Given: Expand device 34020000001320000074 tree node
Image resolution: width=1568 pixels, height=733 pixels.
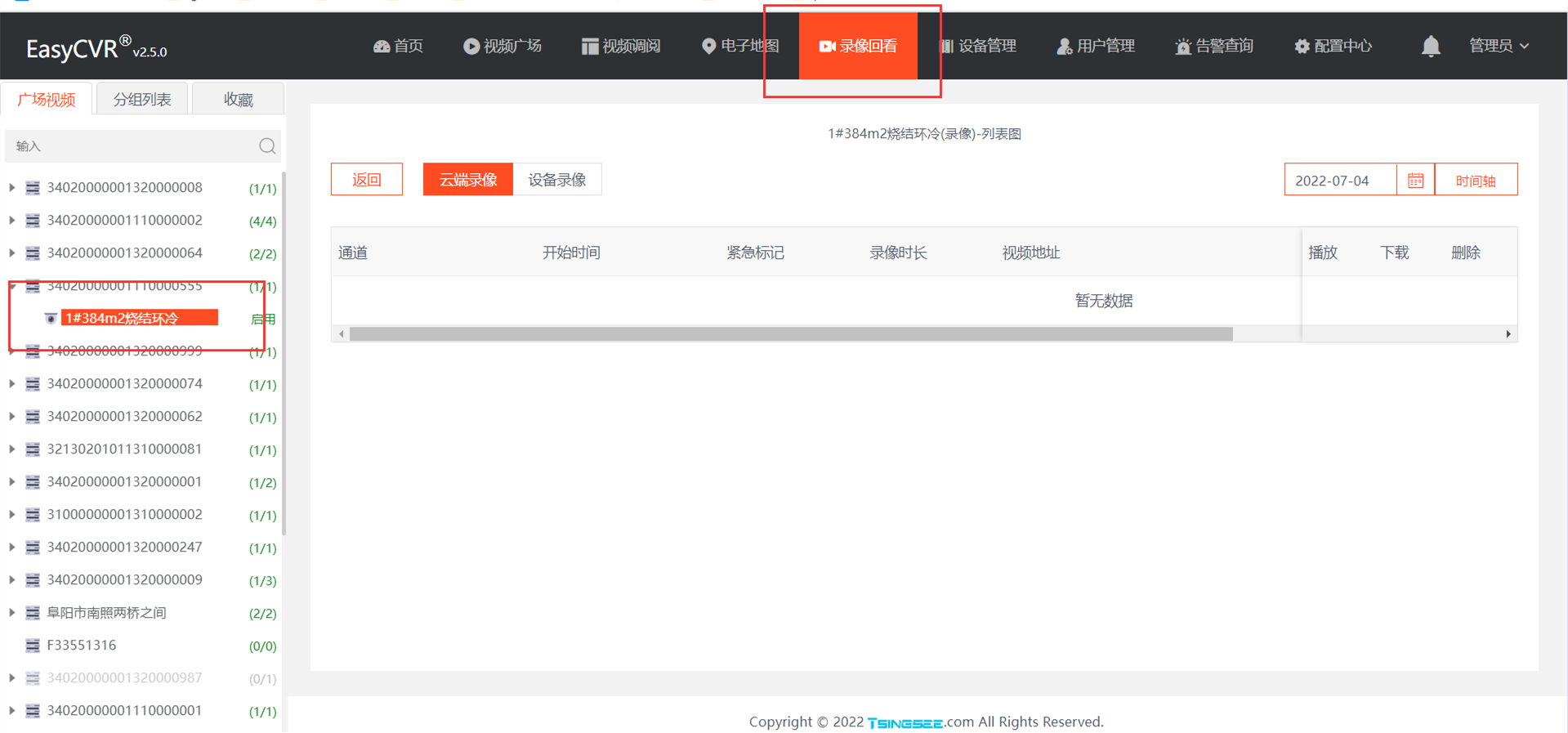Looking at the screenshot, I should click(x=12, y=384).
